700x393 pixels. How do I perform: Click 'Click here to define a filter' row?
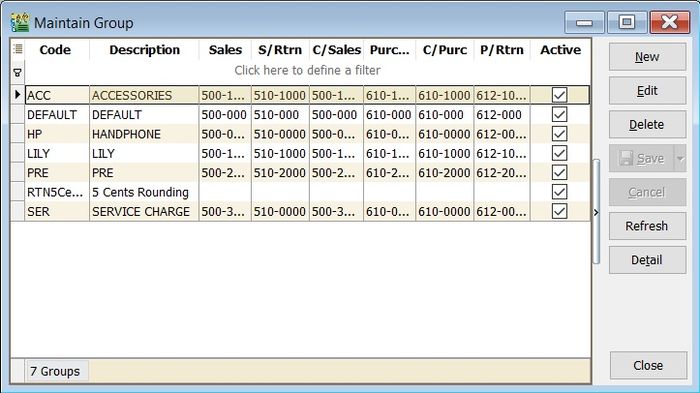(308, 71)
